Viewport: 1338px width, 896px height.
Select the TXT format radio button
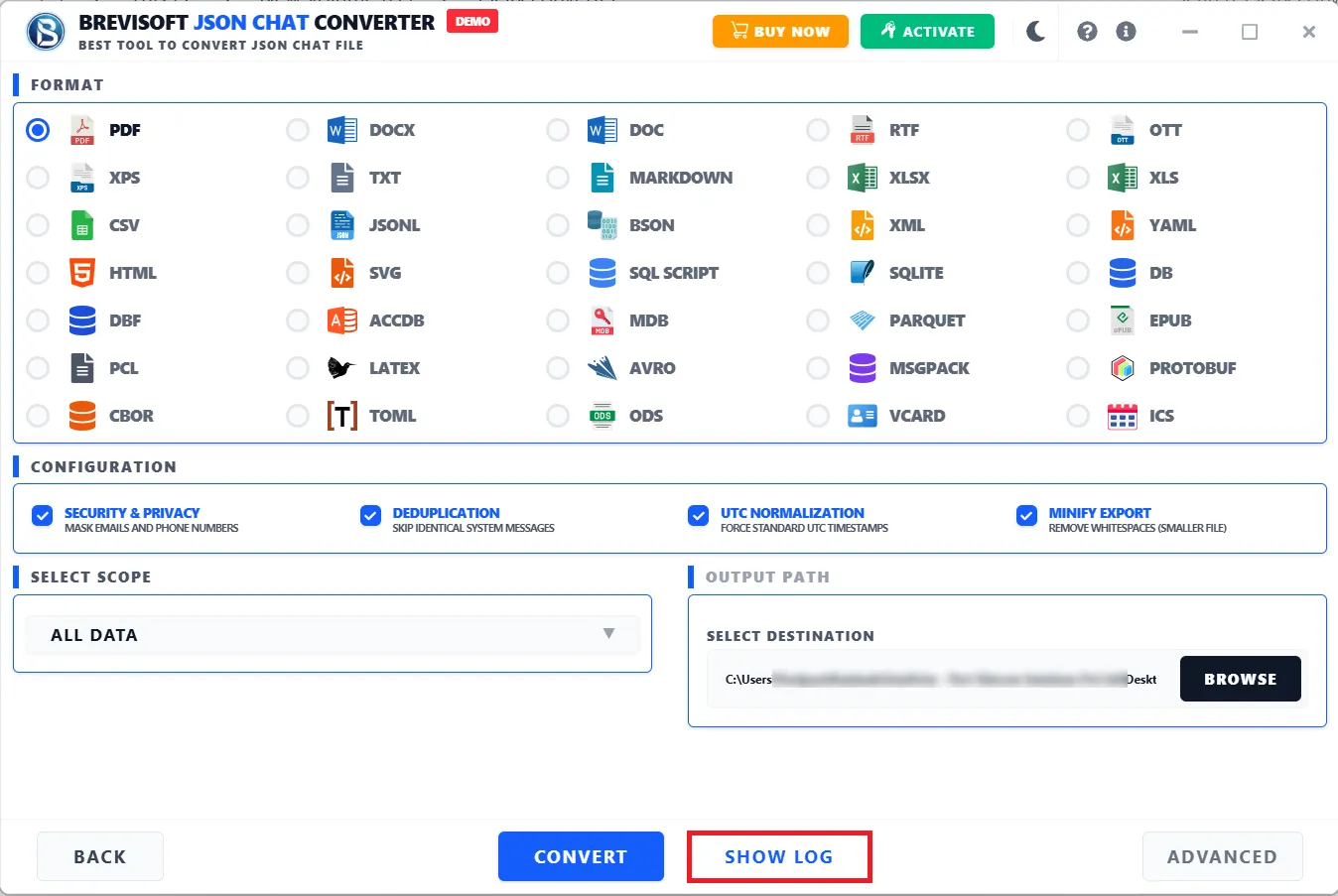pyautogui.click(x=298, y=178)
